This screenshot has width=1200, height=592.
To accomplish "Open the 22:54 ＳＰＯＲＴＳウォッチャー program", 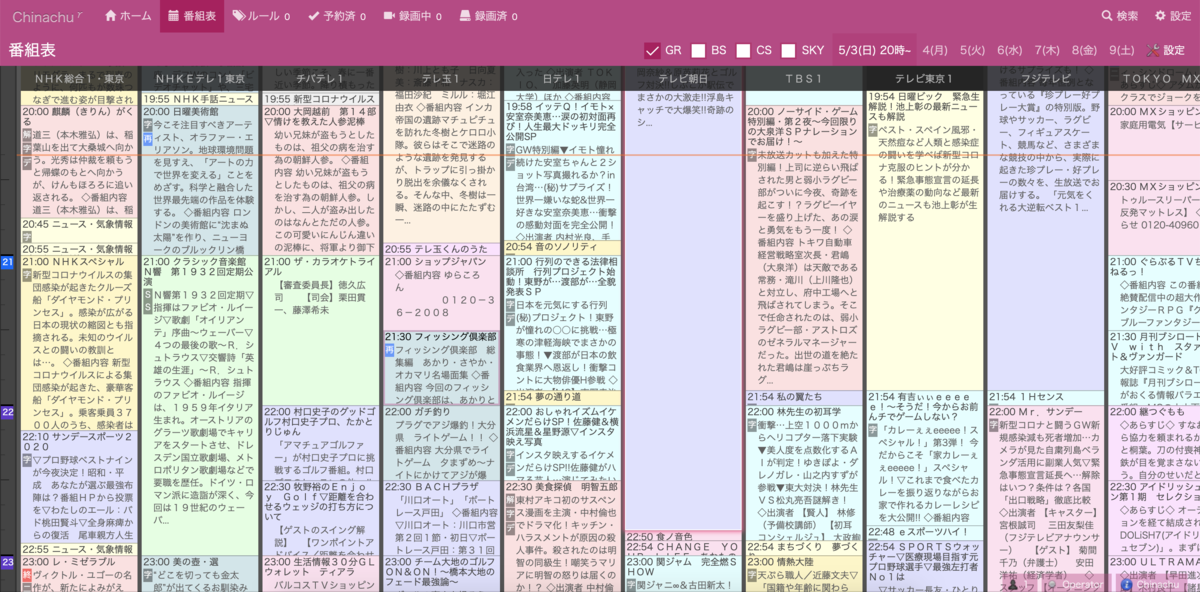I will 925,566.
